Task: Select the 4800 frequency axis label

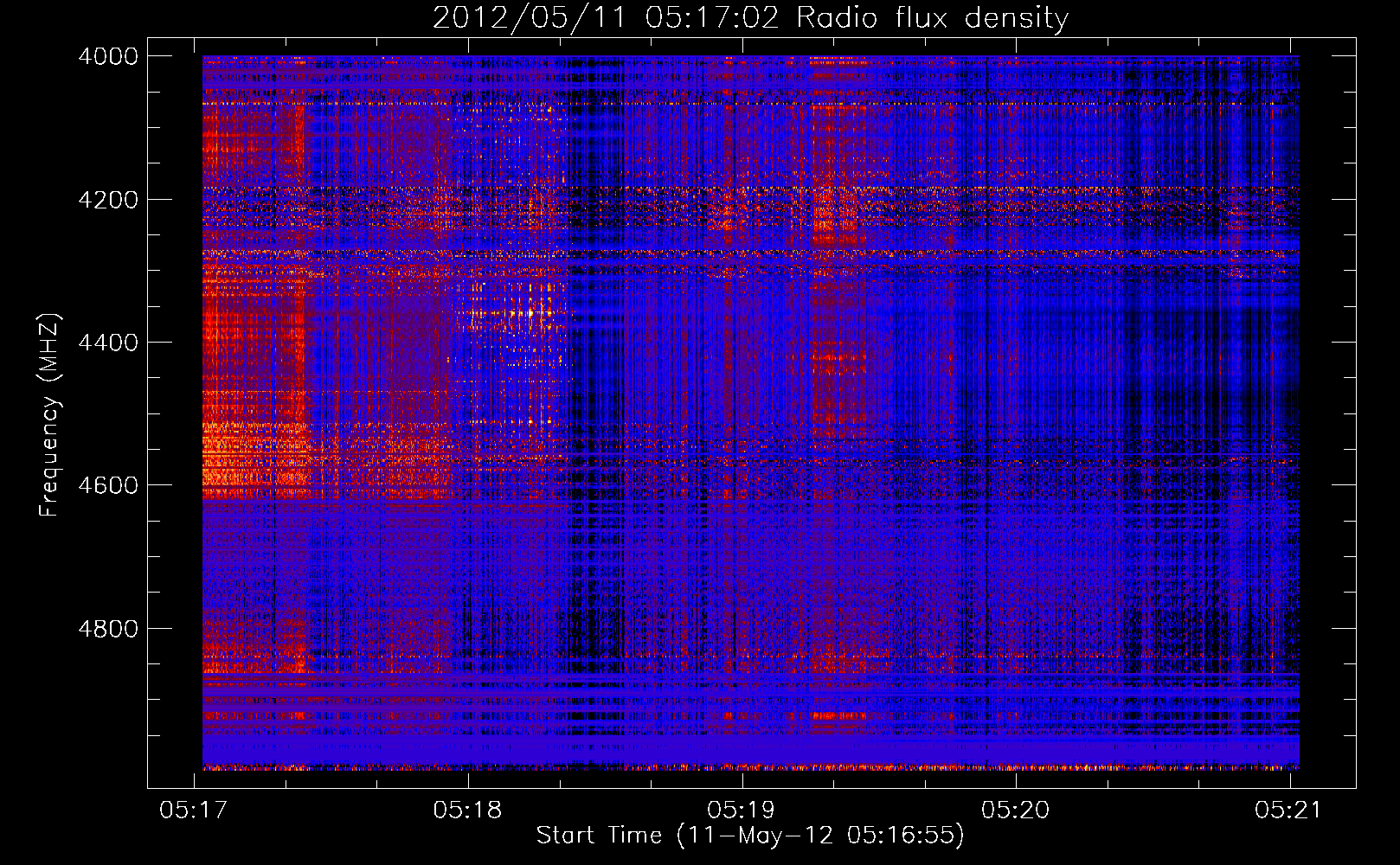Action: coord(108,629)
